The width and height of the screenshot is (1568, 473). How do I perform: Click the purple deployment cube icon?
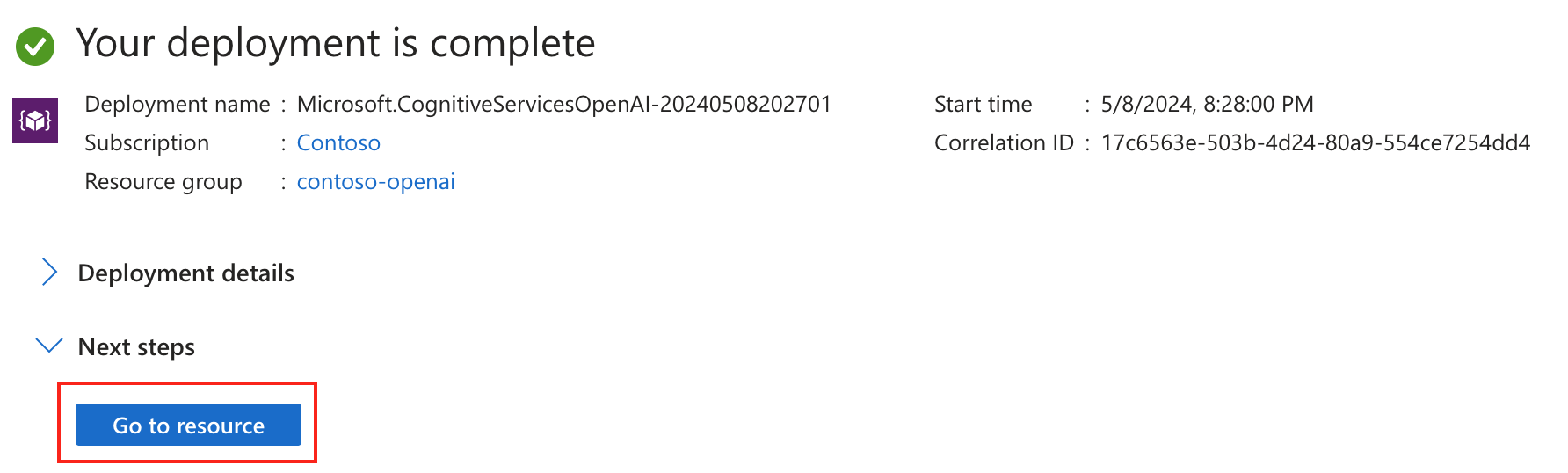(35, 120)
